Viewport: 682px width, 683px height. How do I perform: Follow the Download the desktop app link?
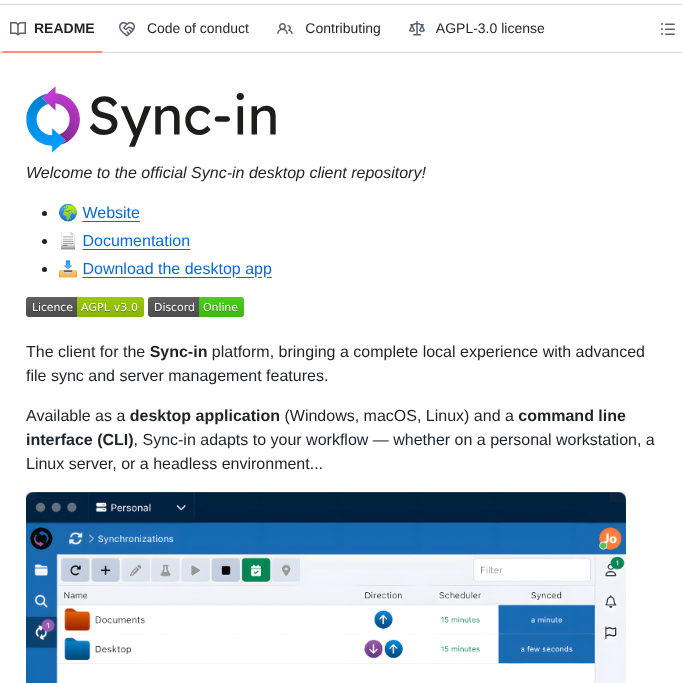click(177, 269)
